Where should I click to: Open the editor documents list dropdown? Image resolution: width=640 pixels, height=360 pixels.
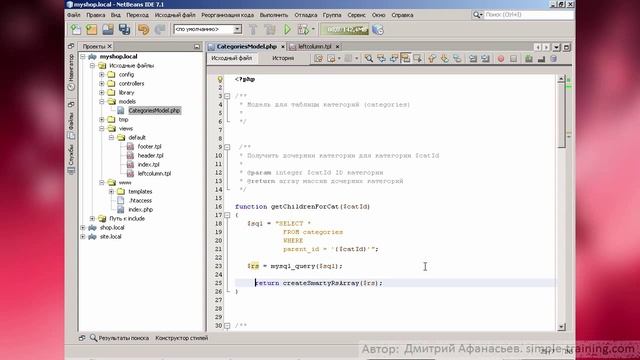[x=556, y=47]
